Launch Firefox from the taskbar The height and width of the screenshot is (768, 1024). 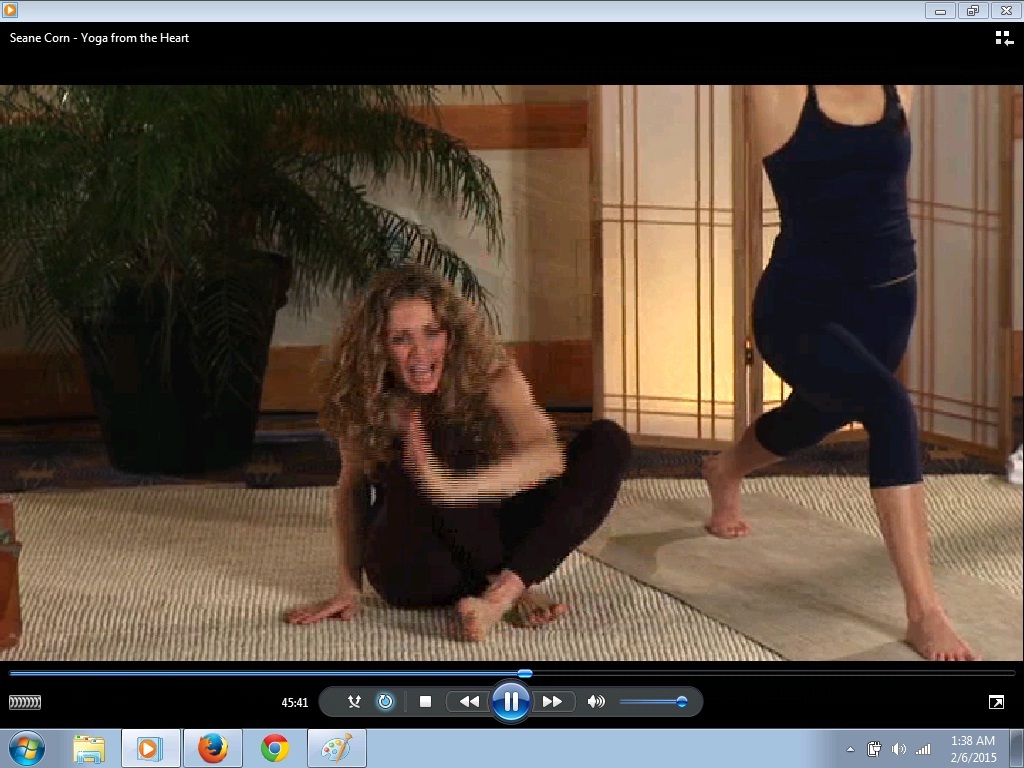(213, 748)
